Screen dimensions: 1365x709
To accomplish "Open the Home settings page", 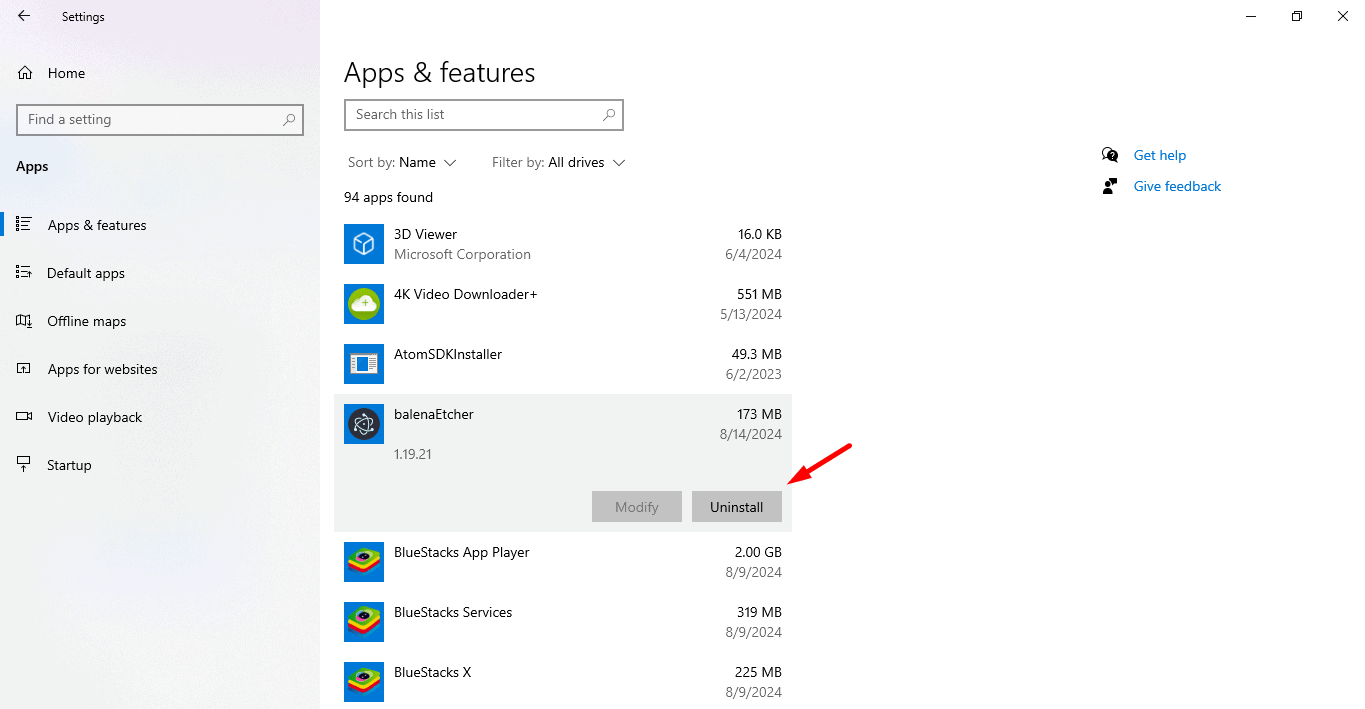I will pos(160,73).
